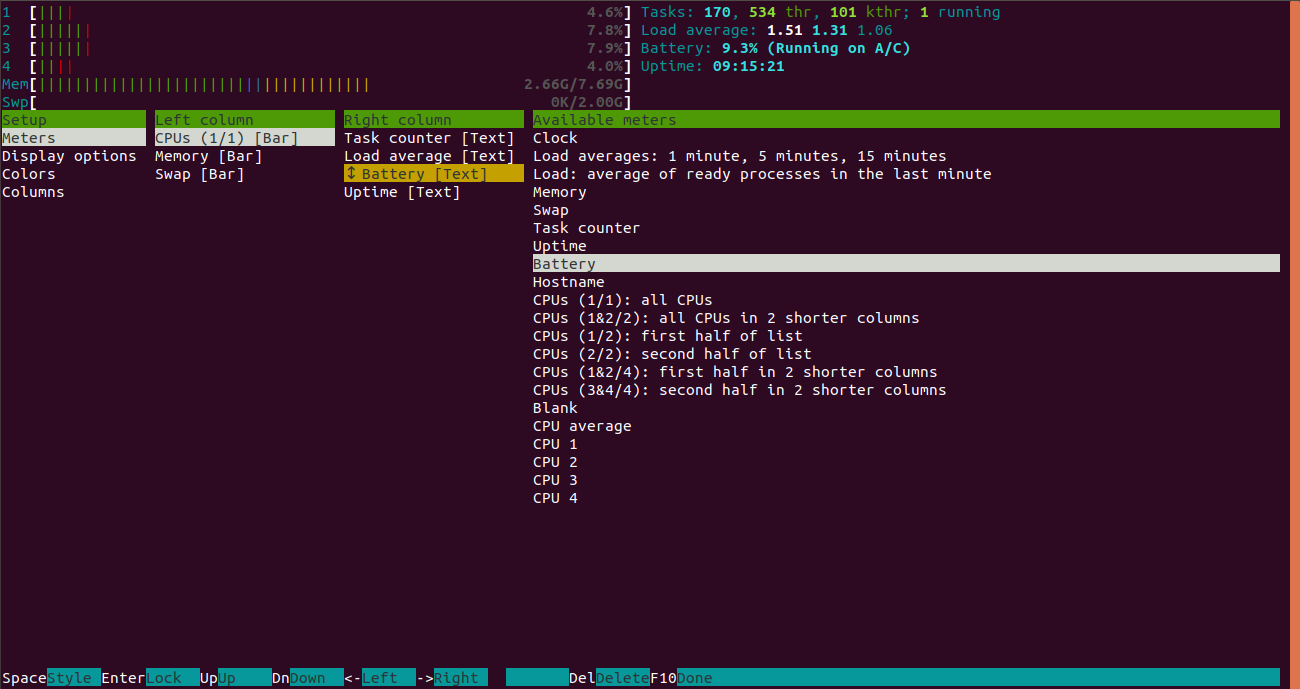
Task: Select the Meters setup category
Action: click(30, 137)
